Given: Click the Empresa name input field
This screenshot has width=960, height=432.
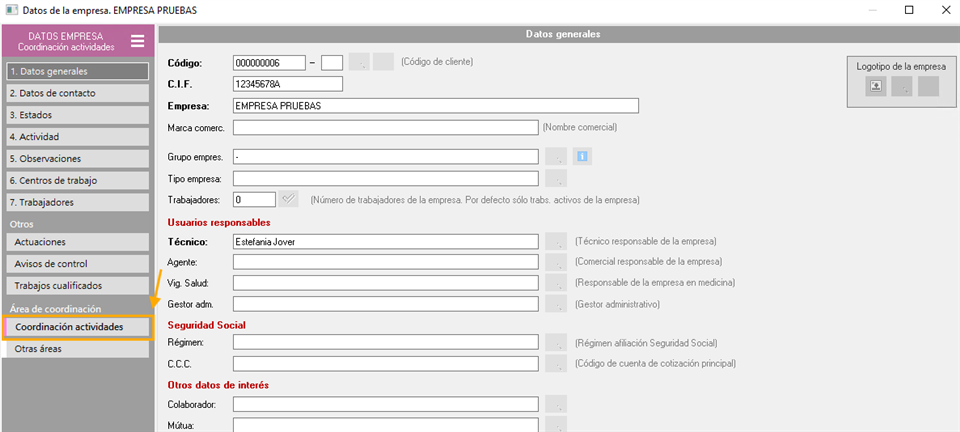Looking at the screenshot, I should [436, 106].
